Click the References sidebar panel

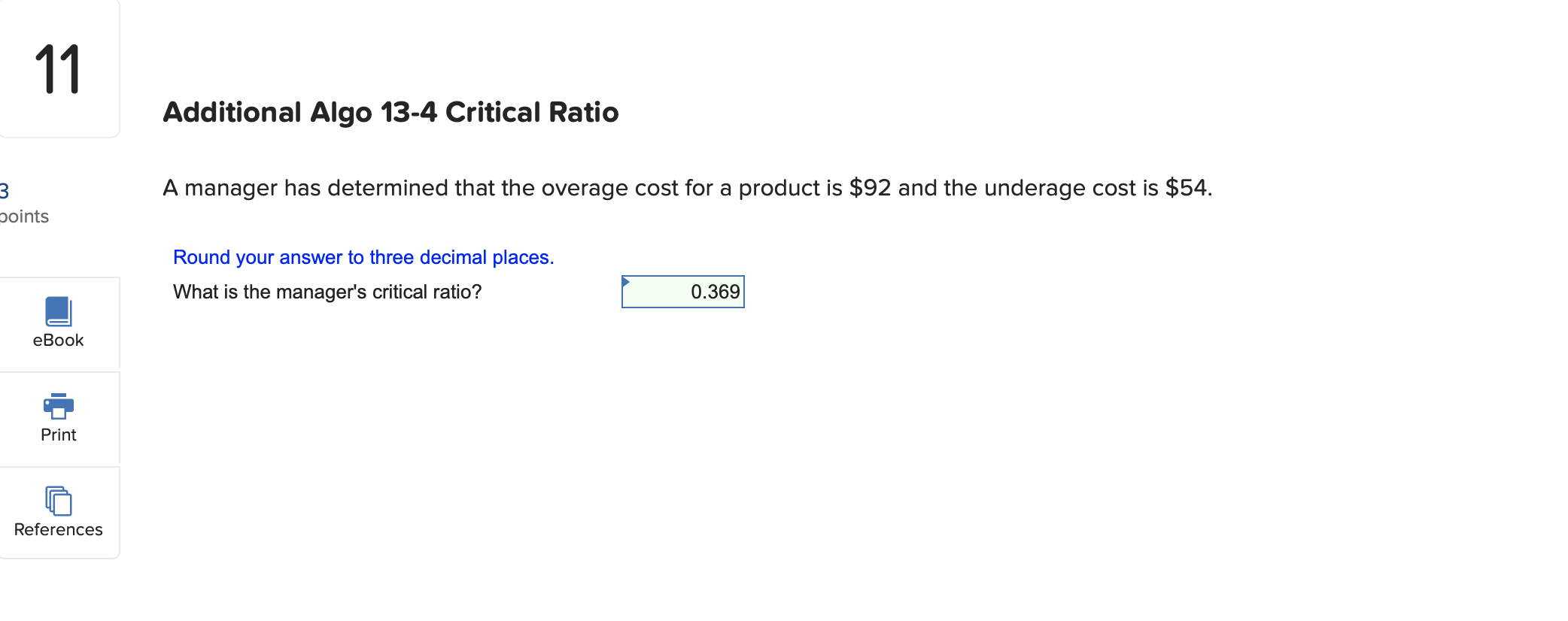[x=59, y=512]
